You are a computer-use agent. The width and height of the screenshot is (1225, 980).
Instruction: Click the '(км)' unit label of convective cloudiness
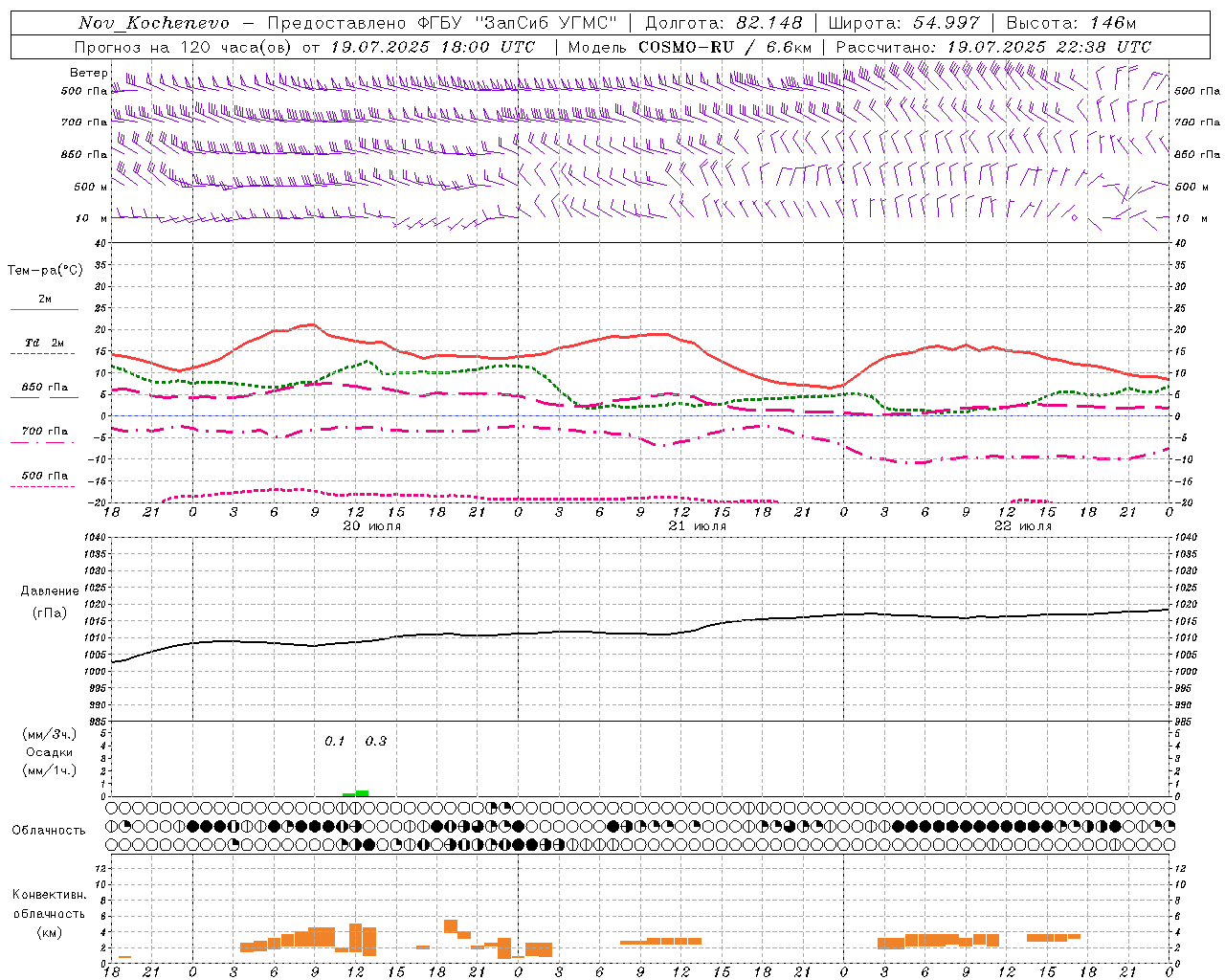[50, 932]
